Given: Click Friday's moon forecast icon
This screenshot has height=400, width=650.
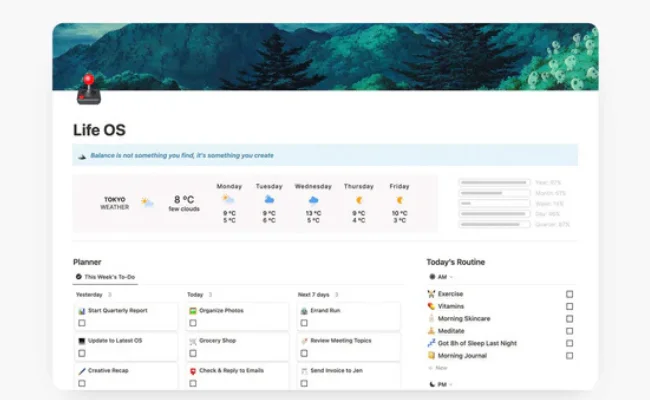Looking at the screenshot, I should (400, 200).
